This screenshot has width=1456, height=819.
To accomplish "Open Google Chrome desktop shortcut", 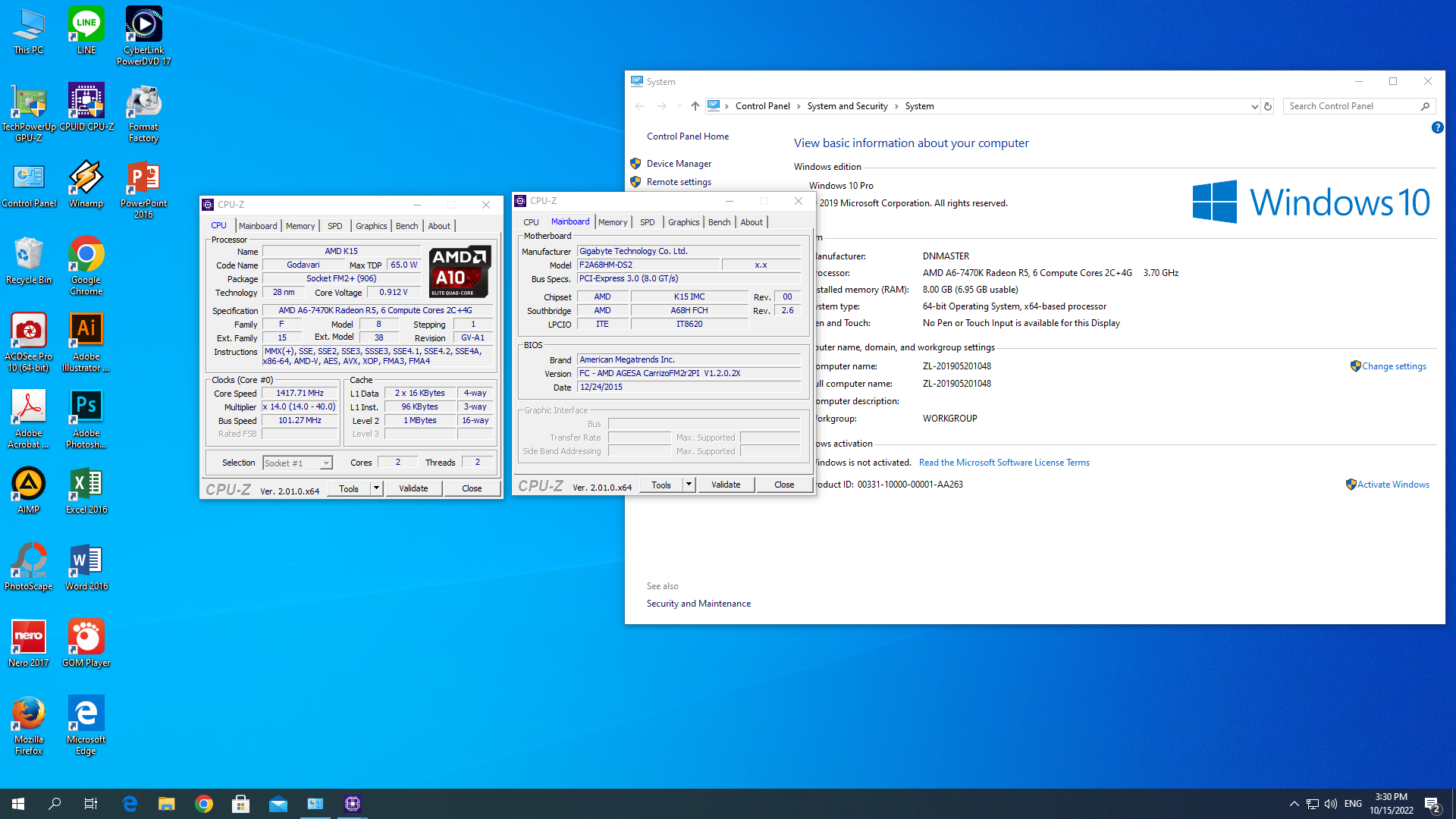I will (x=86, y=265).
